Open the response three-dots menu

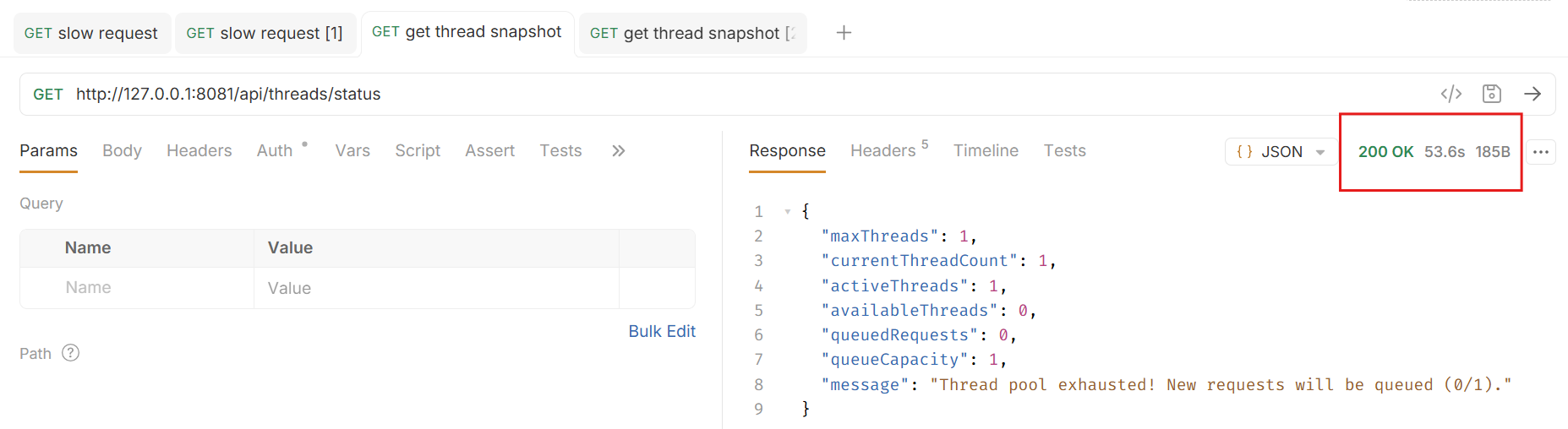(1540, 152)
